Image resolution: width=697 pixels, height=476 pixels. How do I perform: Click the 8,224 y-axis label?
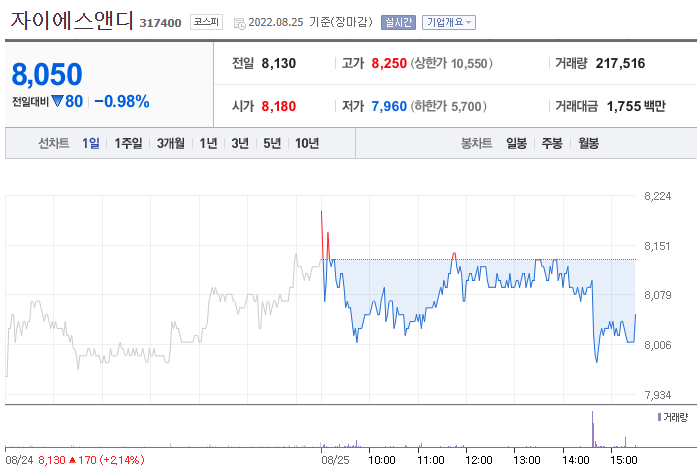(657, 196)
